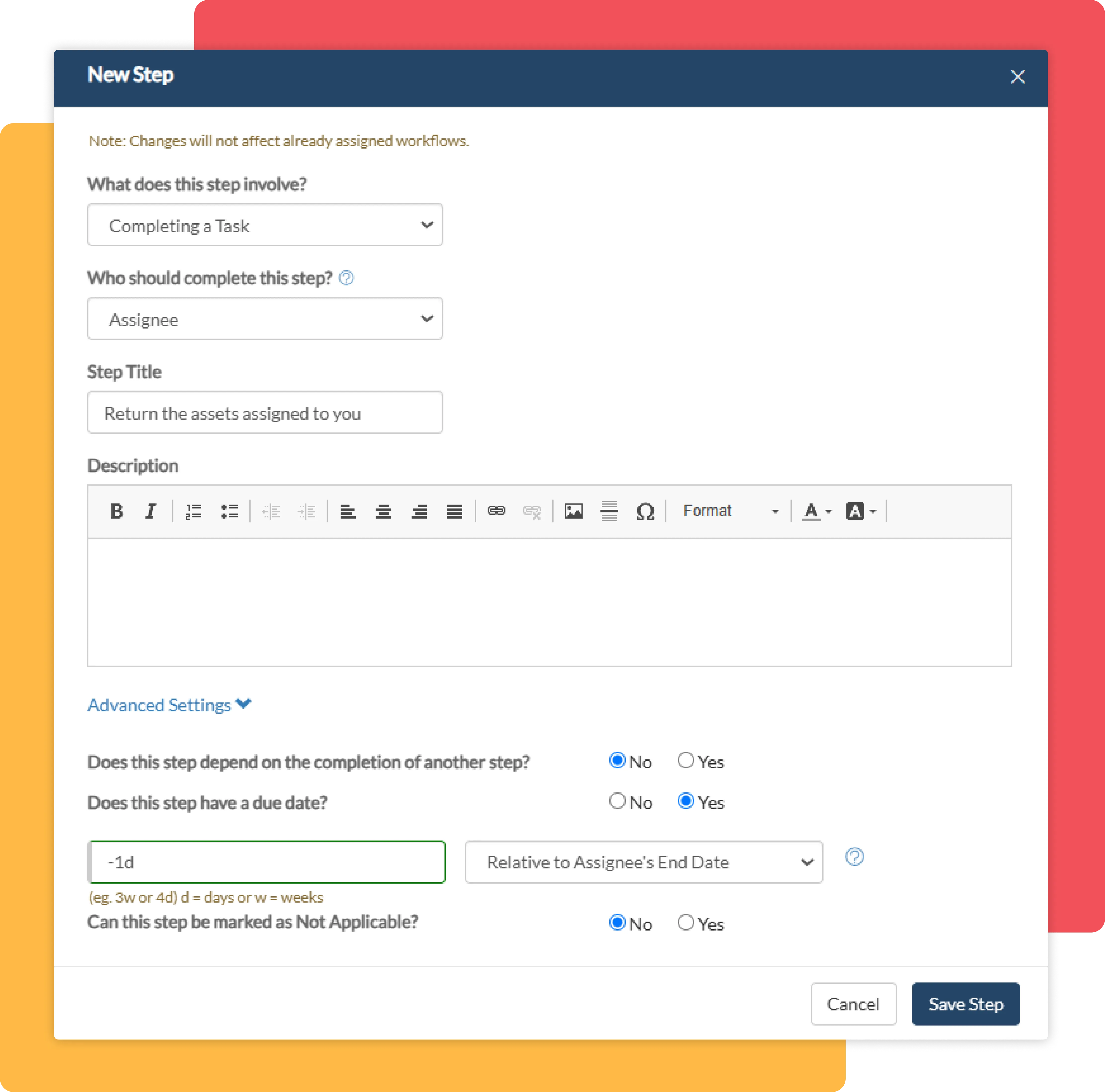This screenshot has height=1092, width=1105.
Task: Open Relative to Assignee's End Date dropdown
Action: click(643, 862)
